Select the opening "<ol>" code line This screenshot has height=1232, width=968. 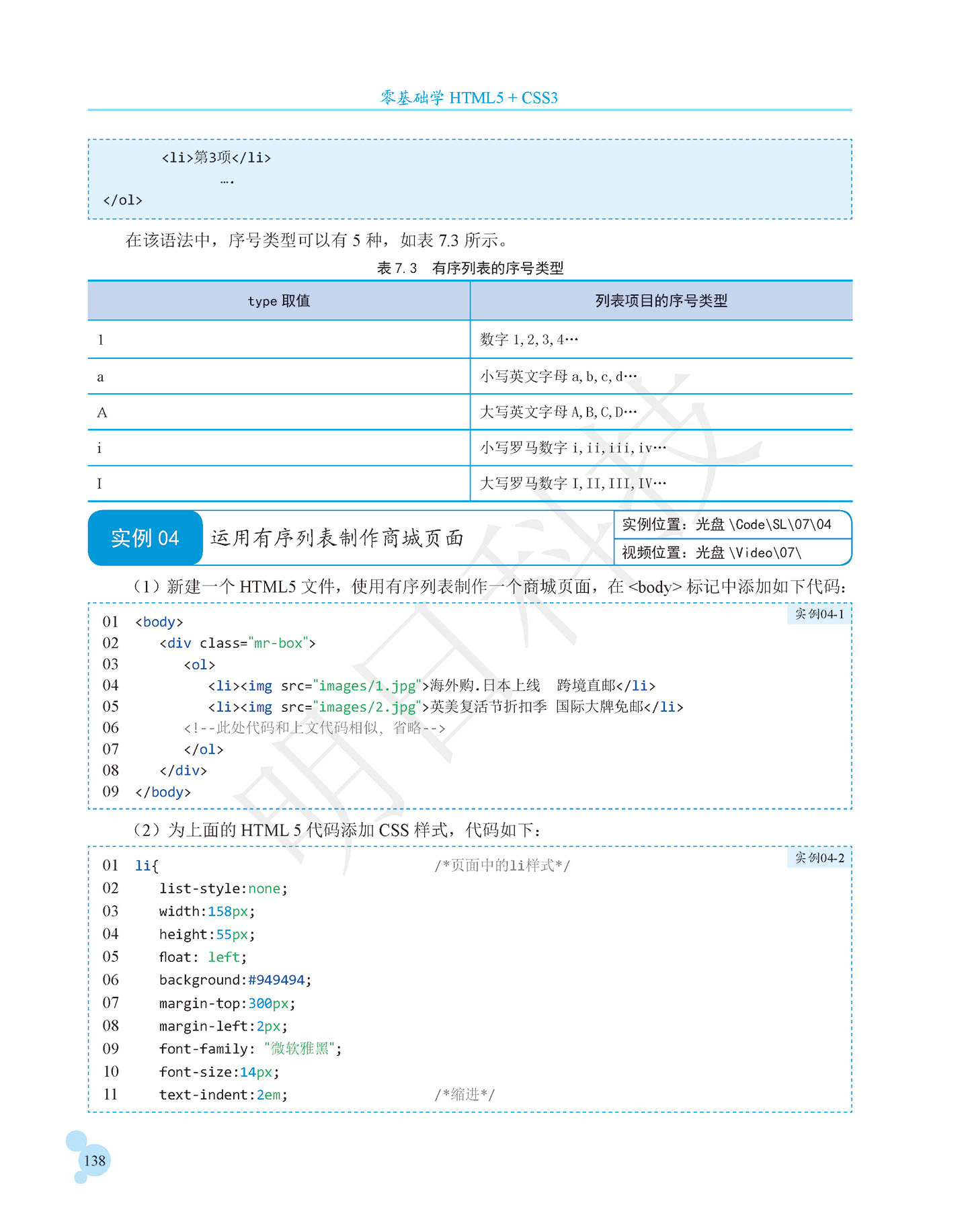click(x=200, y=665)
